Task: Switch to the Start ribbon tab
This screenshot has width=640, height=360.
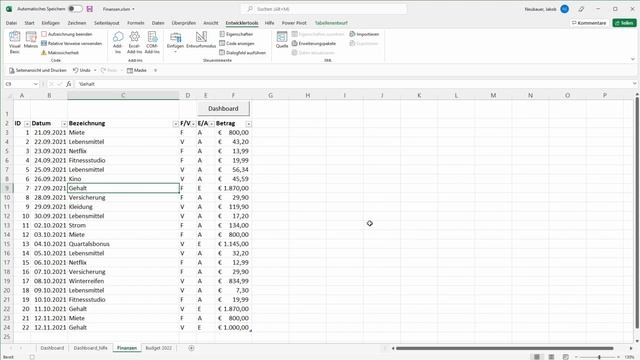Action: [x=29, y=23]
